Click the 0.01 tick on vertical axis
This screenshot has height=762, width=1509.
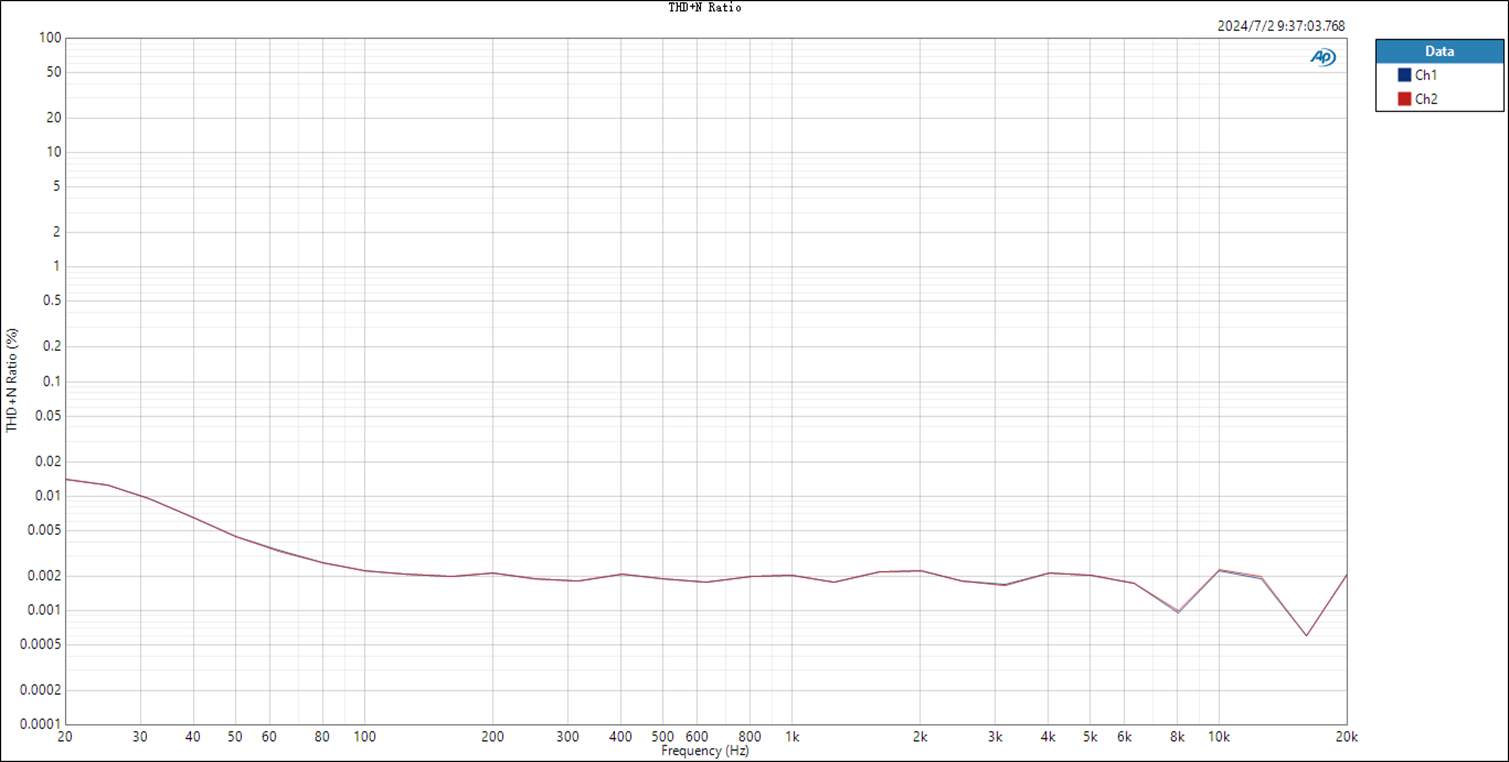tap(49, 496)
